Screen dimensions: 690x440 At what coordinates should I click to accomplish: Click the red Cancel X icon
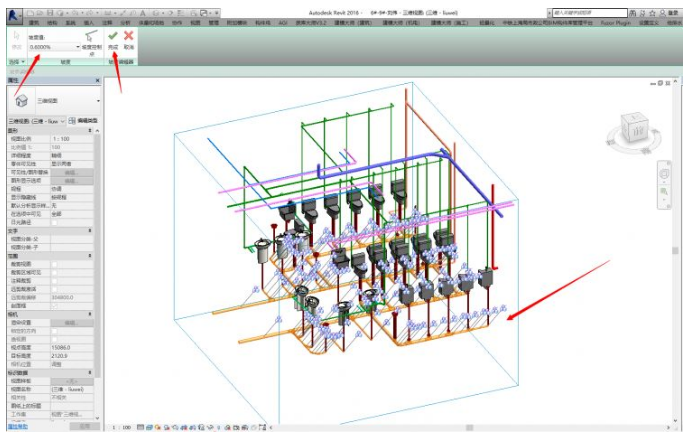[128, 35]
